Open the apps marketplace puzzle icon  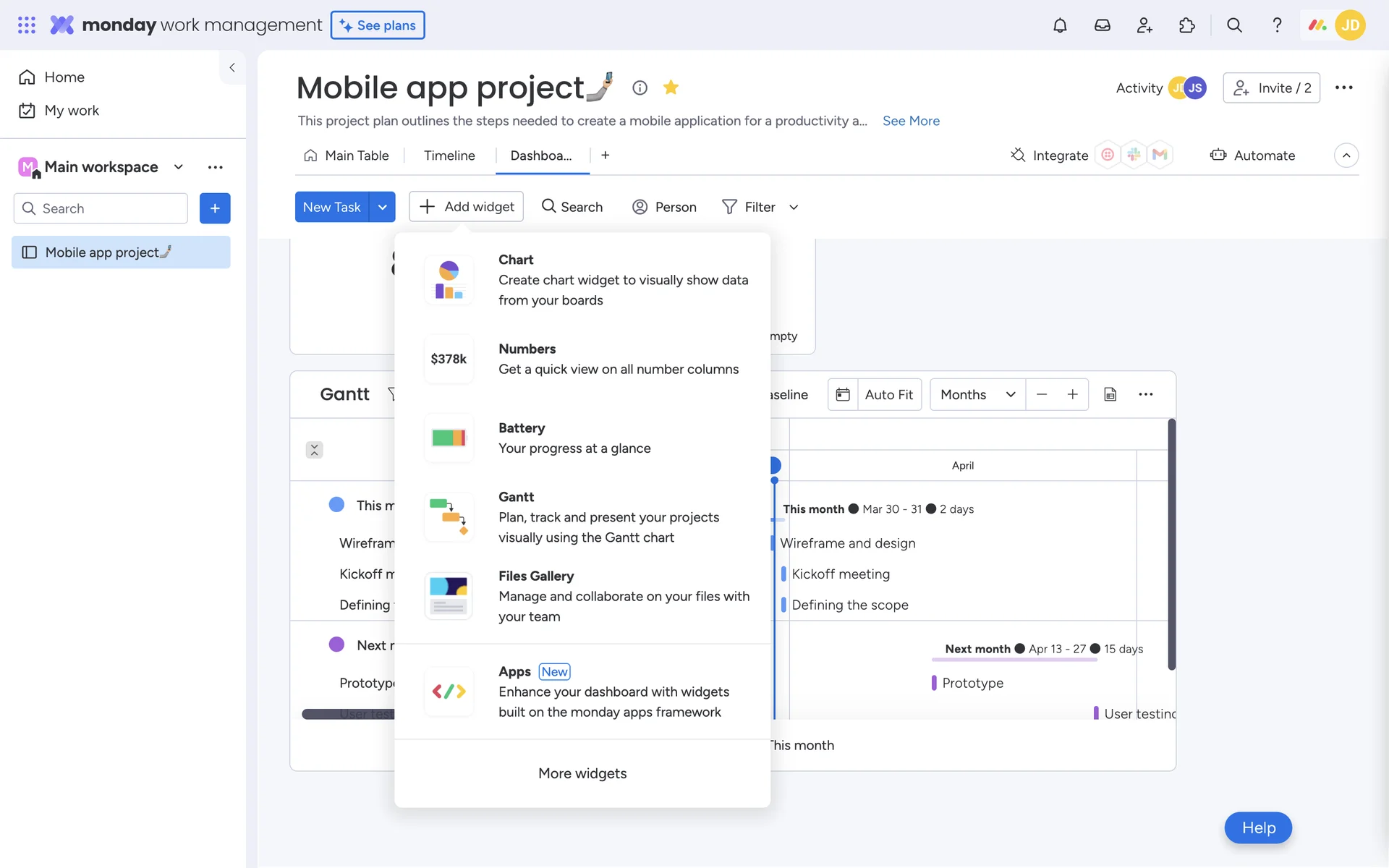point(1186,25)
